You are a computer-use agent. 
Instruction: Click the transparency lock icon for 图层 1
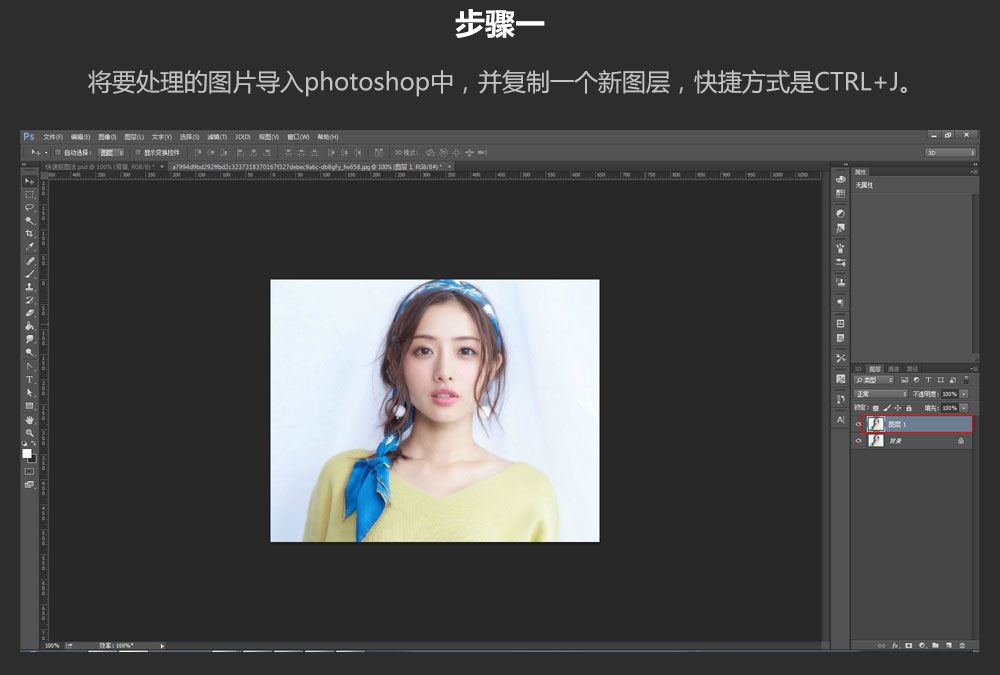click(874, 408)
